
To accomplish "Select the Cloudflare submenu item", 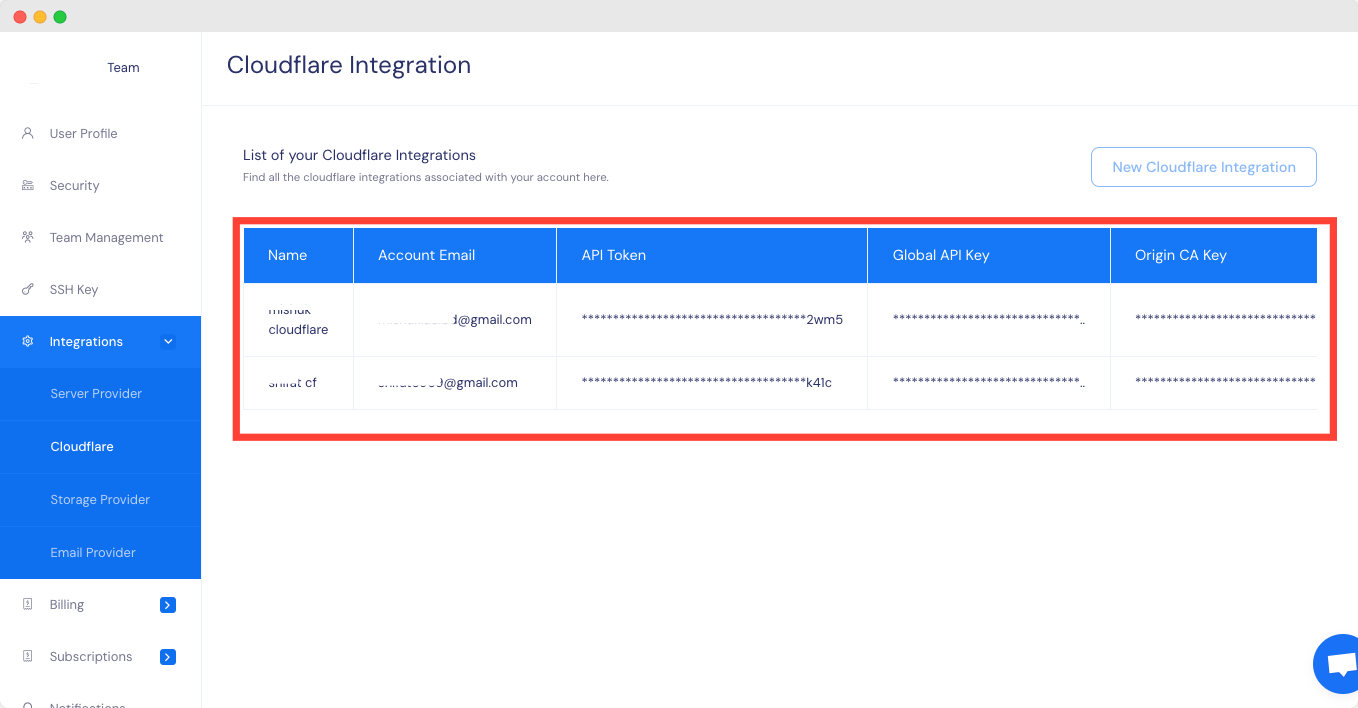I will (82, 447).
